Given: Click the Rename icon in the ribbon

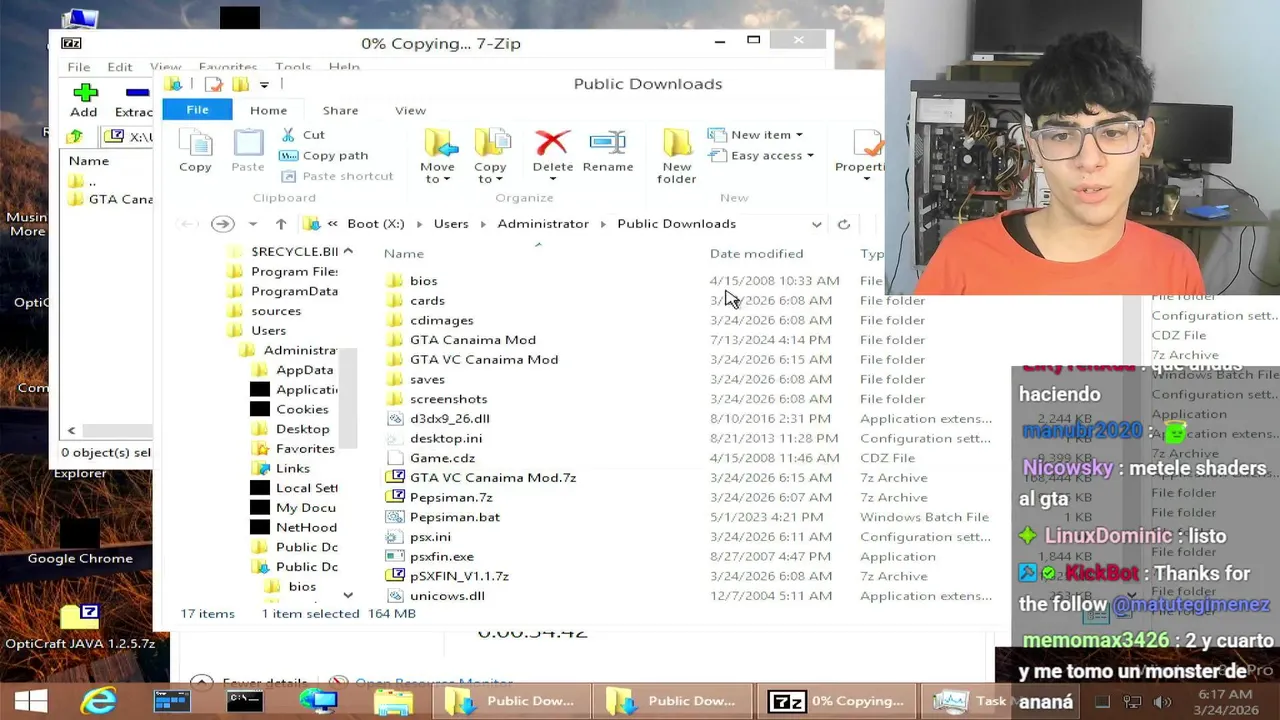Looking at the screenshot, I should pos(607,152).
